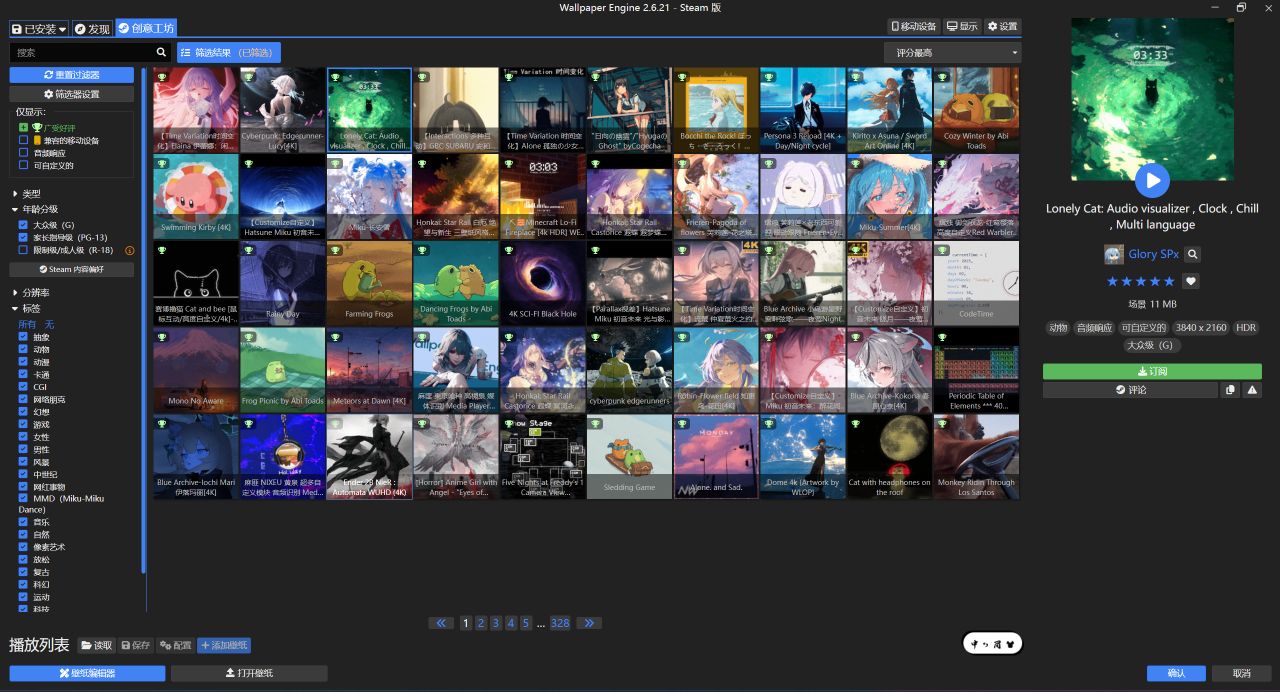1280x692 pixels.
Task: Toggle the 筛选结果 filter results button
Action: tap(229, 52)
